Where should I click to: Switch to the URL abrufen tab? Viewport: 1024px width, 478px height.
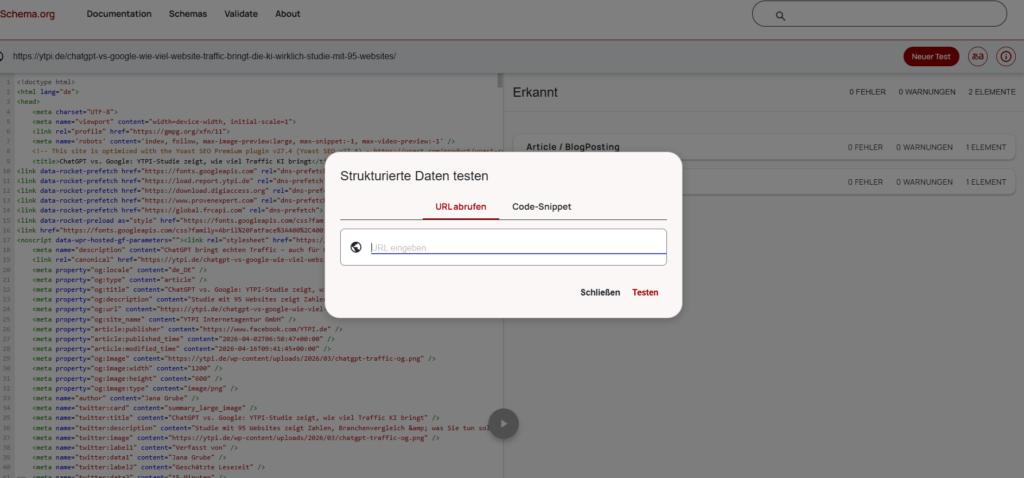[461, 206]
